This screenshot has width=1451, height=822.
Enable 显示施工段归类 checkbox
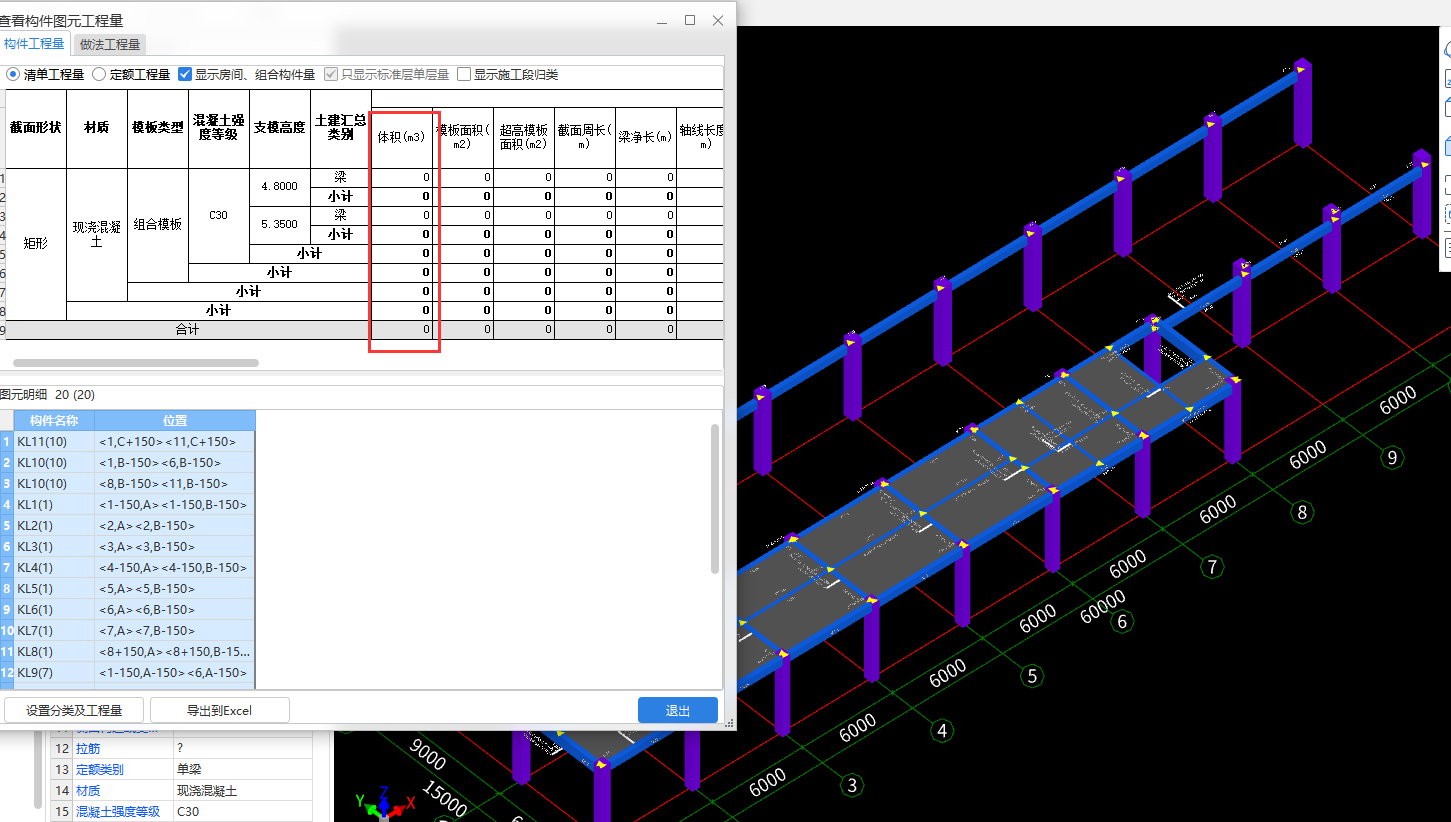(x=464, y=74)
